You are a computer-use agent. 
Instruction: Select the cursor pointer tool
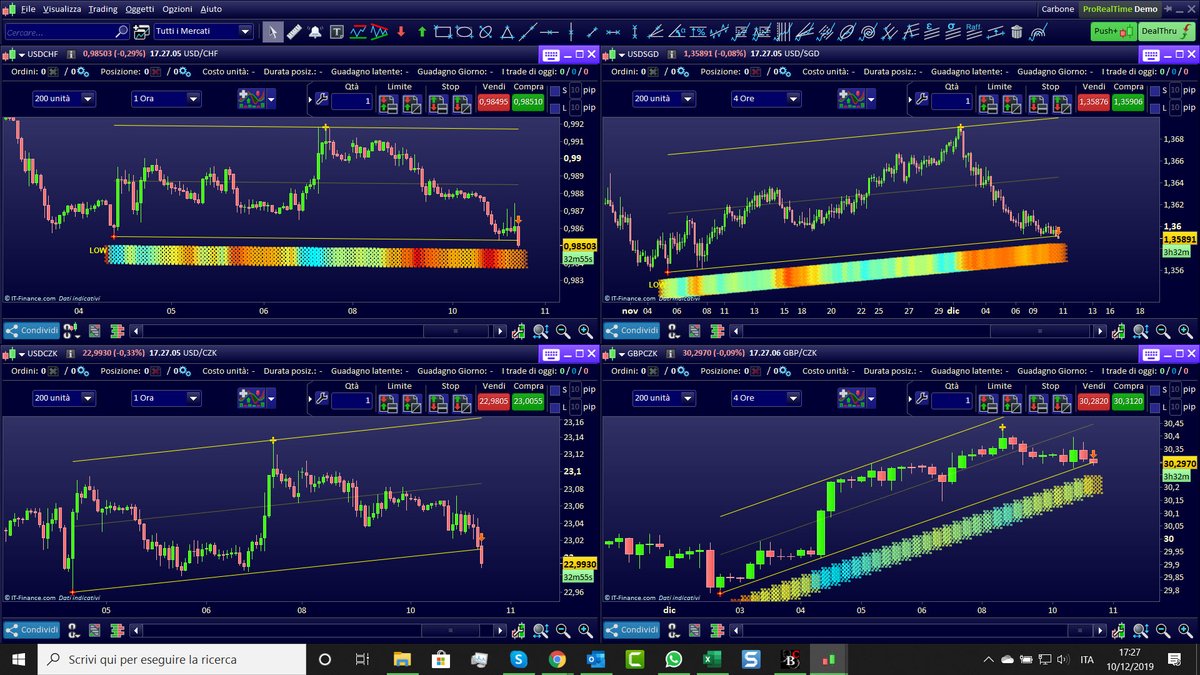(x=273, y=32)
